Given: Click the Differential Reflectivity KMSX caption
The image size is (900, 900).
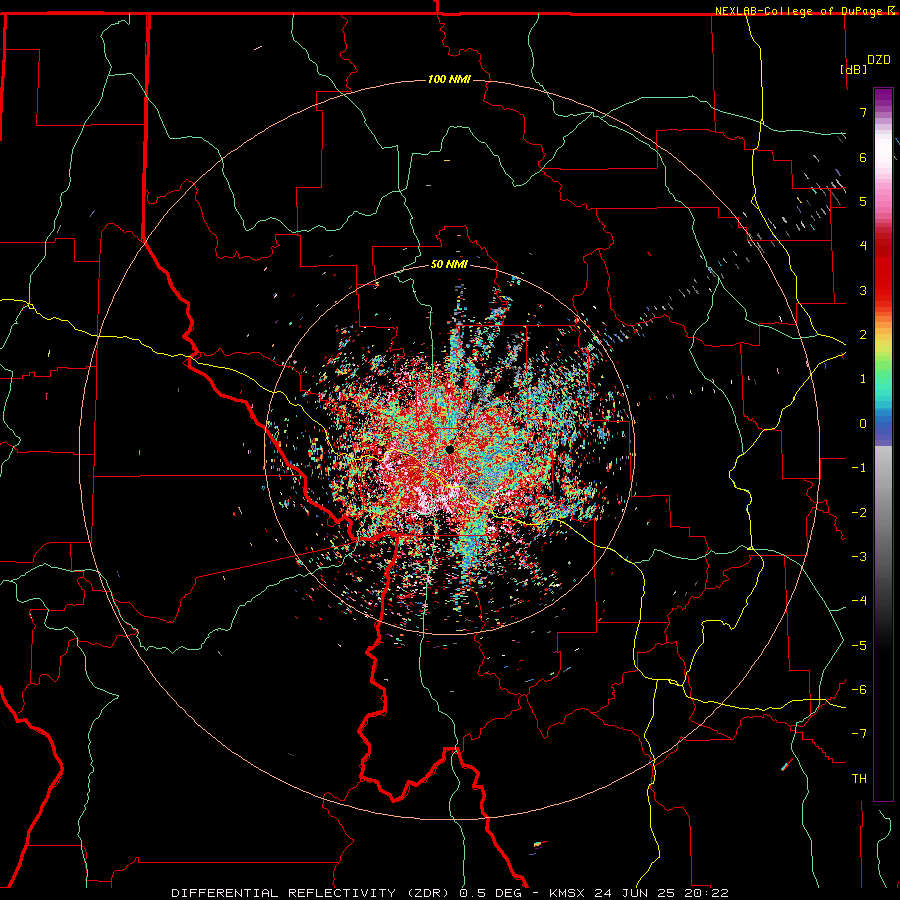Looking at the screenshot, I should pos(450,893).
